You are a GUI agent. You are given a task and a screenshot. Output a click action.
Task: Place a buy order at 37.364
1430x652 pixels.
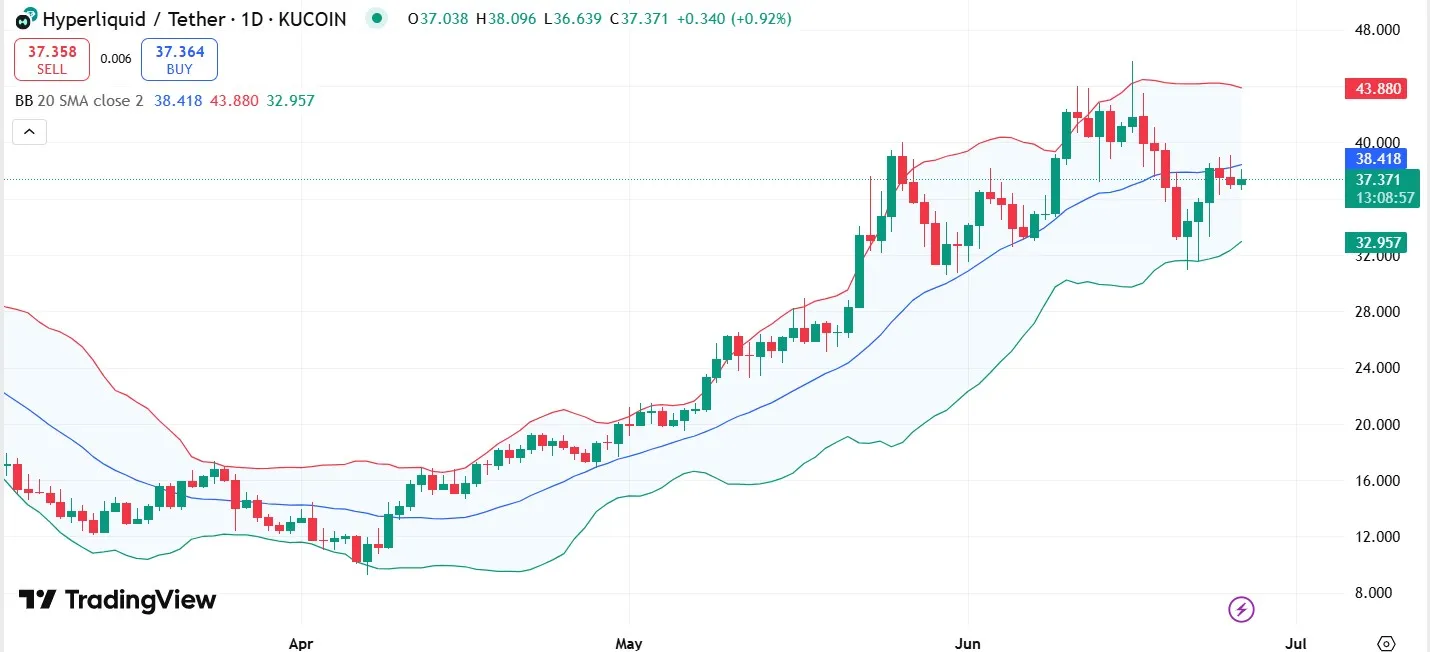click(x=179, y=59)
